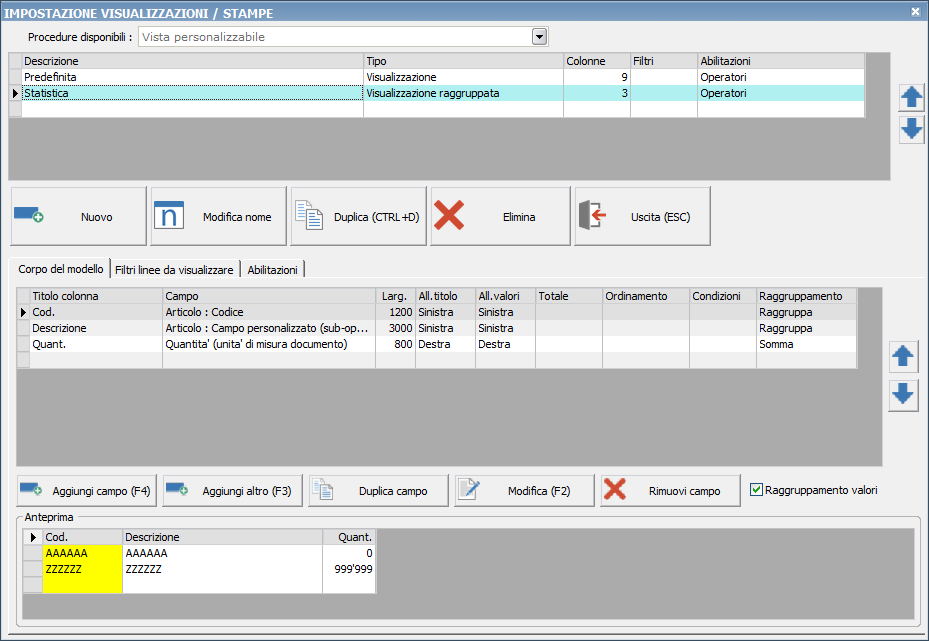Click the Modifica (F2) pencil icon
929x641 pixels.
point(469,490)
